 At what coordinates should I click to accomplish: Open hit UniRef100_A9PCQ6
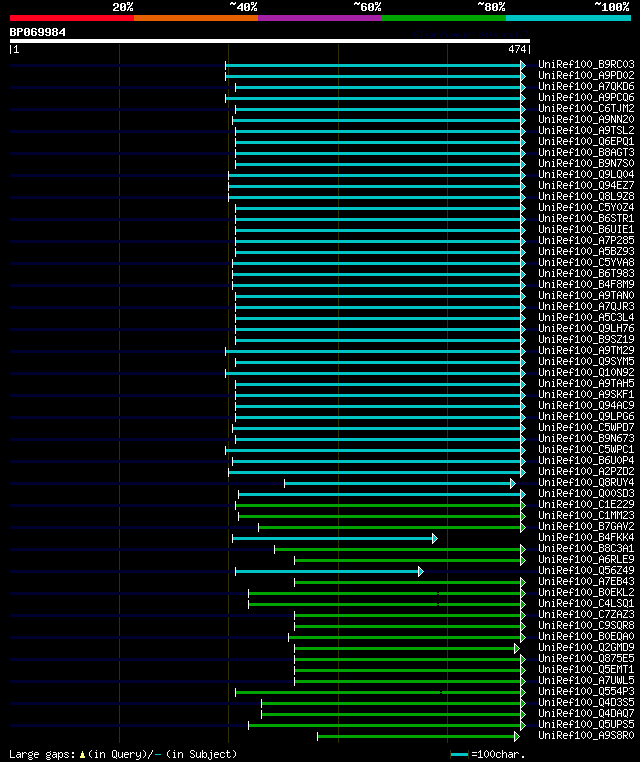tap(586, 97)
